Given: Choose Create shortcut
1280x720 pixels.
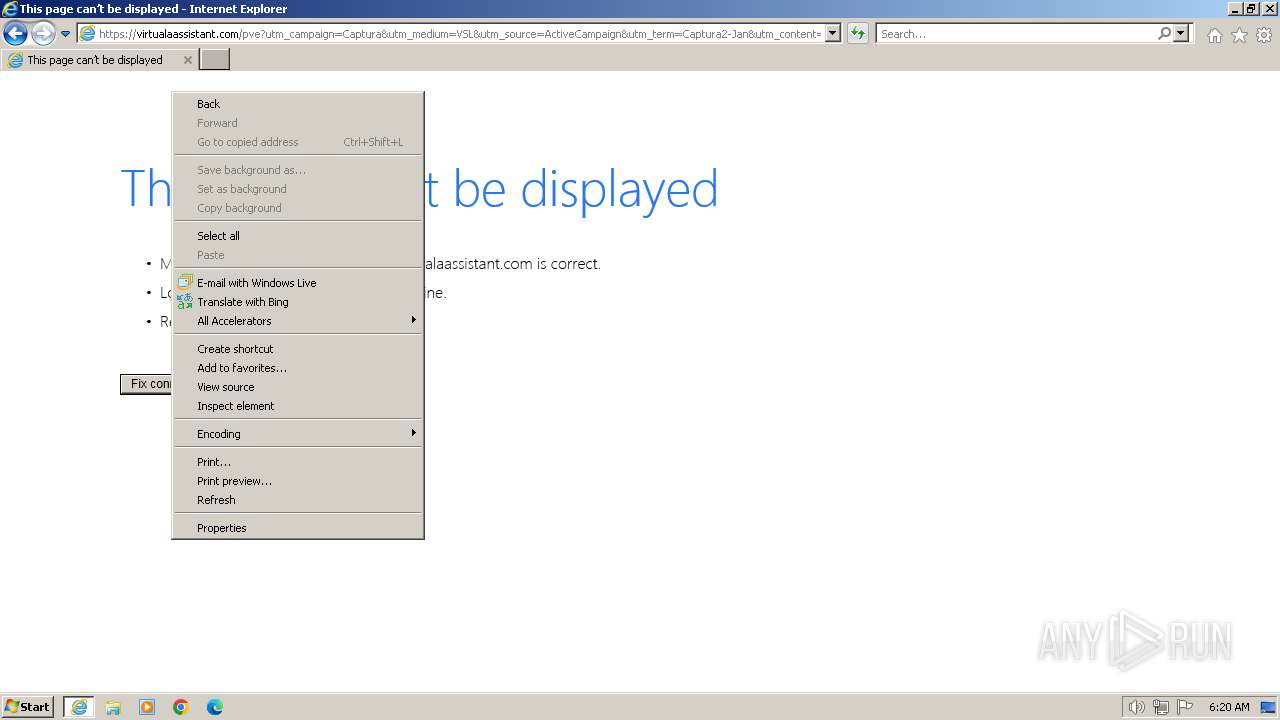Looking at the screenshot, I should tap(298, 349).
